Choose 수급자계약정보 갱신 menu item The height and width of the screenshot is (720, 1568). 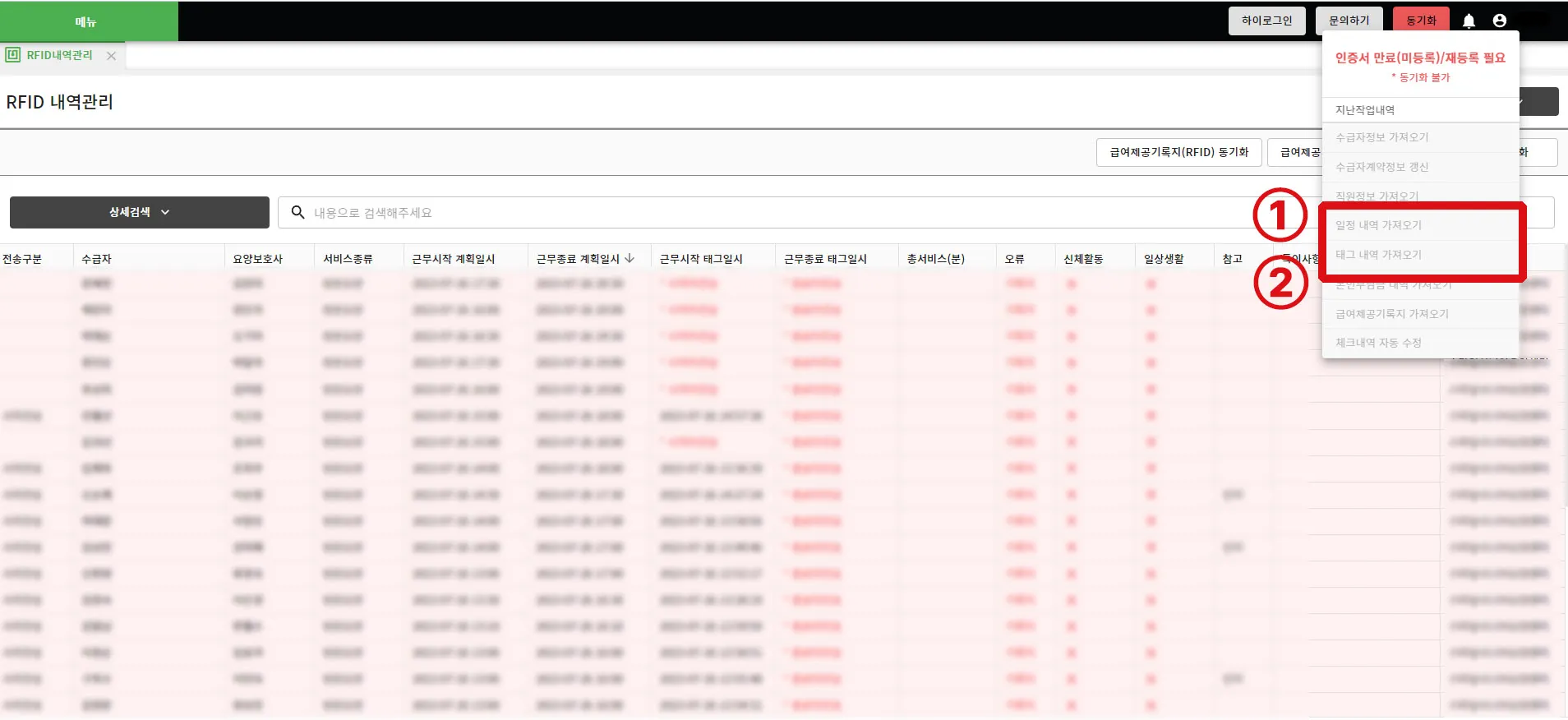point(1420,167)
